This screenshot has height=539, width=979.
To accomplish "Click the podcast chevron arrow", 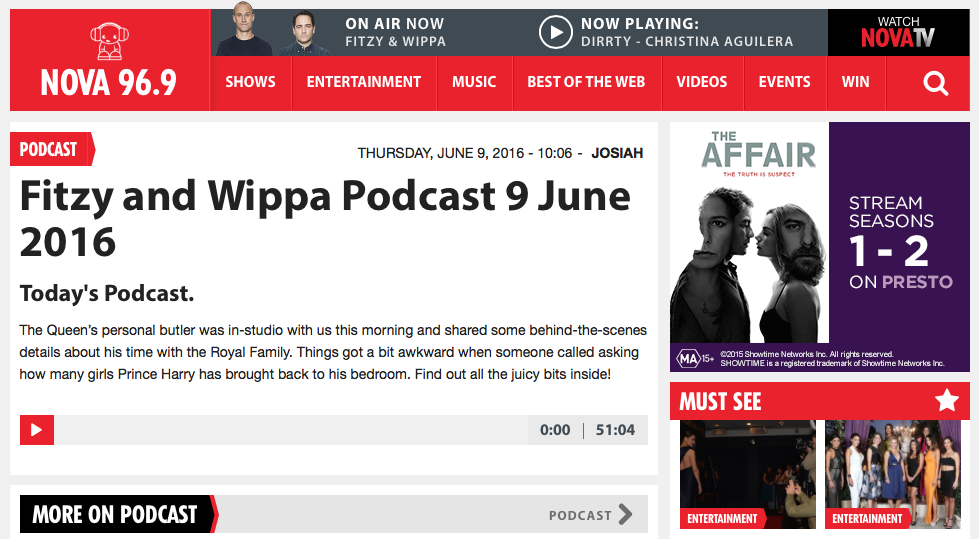I will 625,515.
